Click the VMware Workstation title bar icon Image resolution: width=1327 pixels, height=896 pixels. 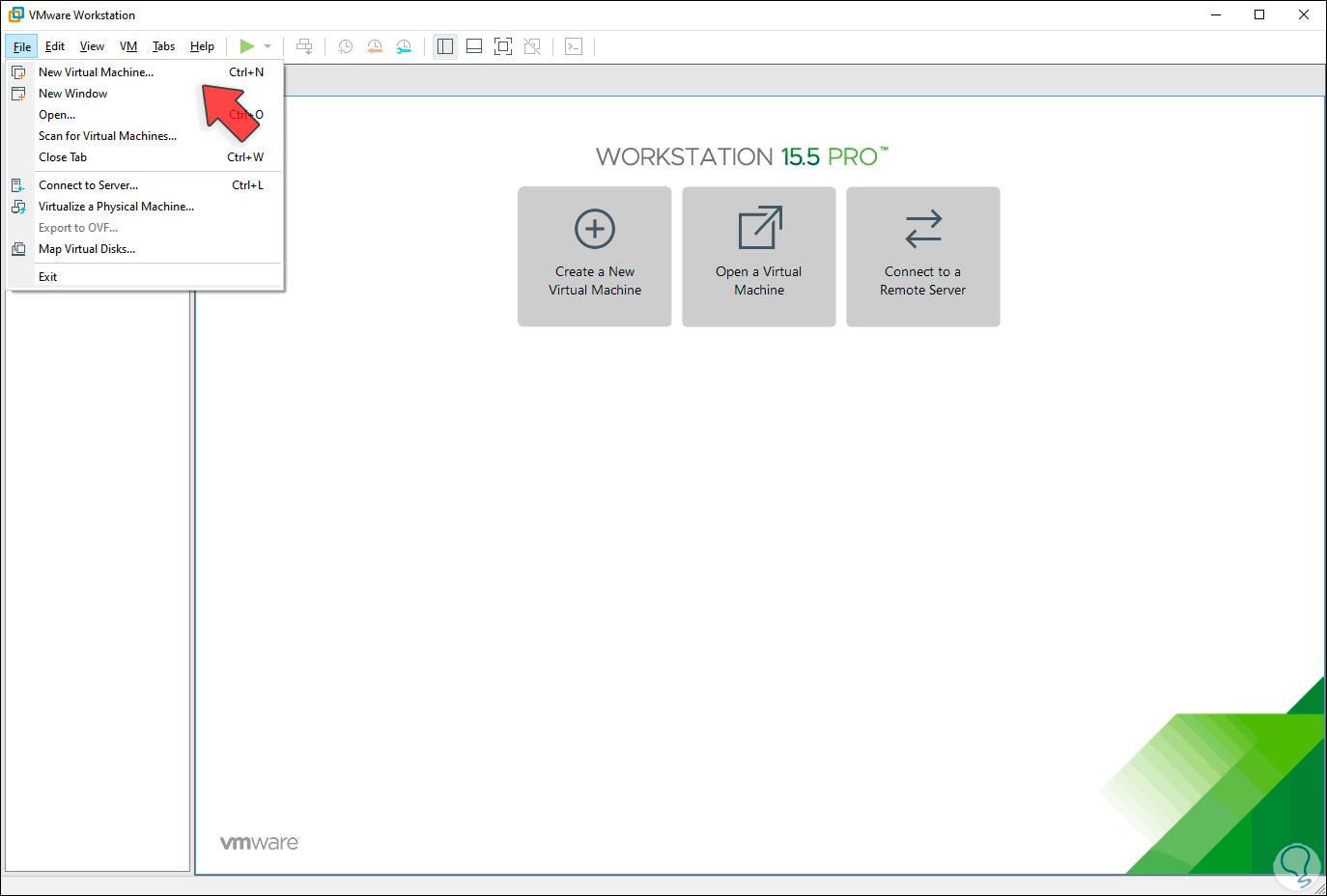point(15,14)
